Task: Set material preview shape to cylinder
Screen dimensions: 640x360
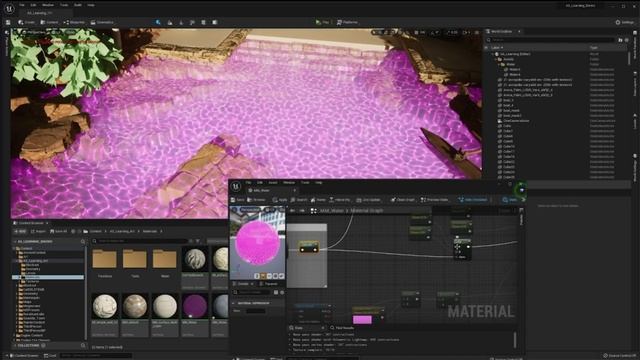Action: coord(257,276)
